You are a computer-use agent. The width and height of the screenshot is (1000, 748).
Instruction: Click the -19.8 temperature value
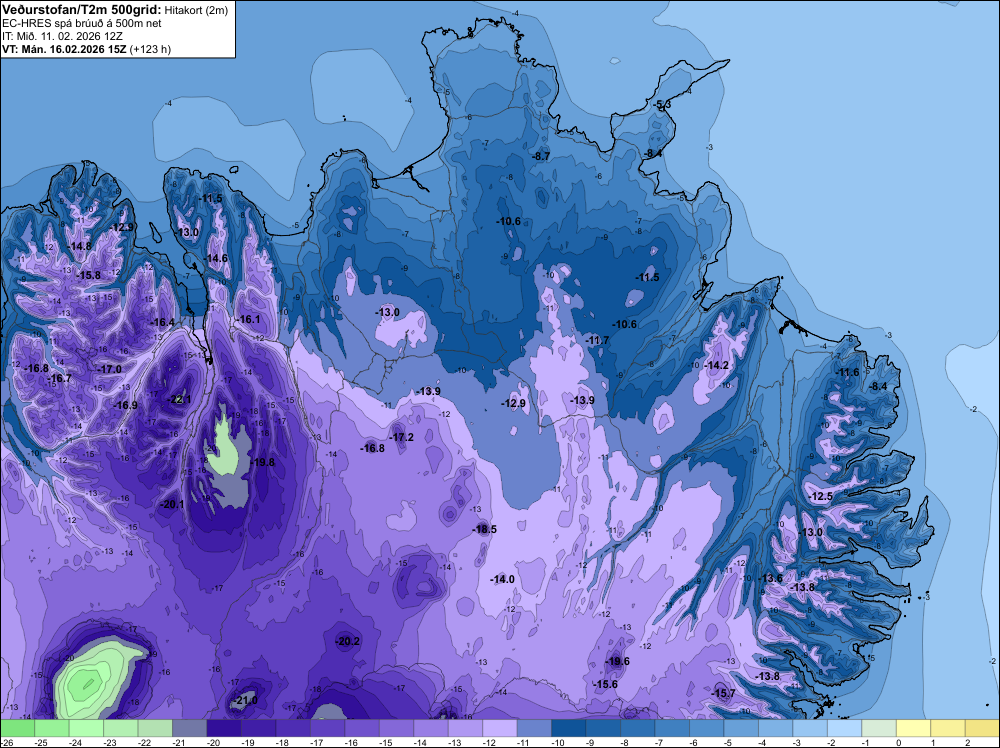[x=262, y=462]
